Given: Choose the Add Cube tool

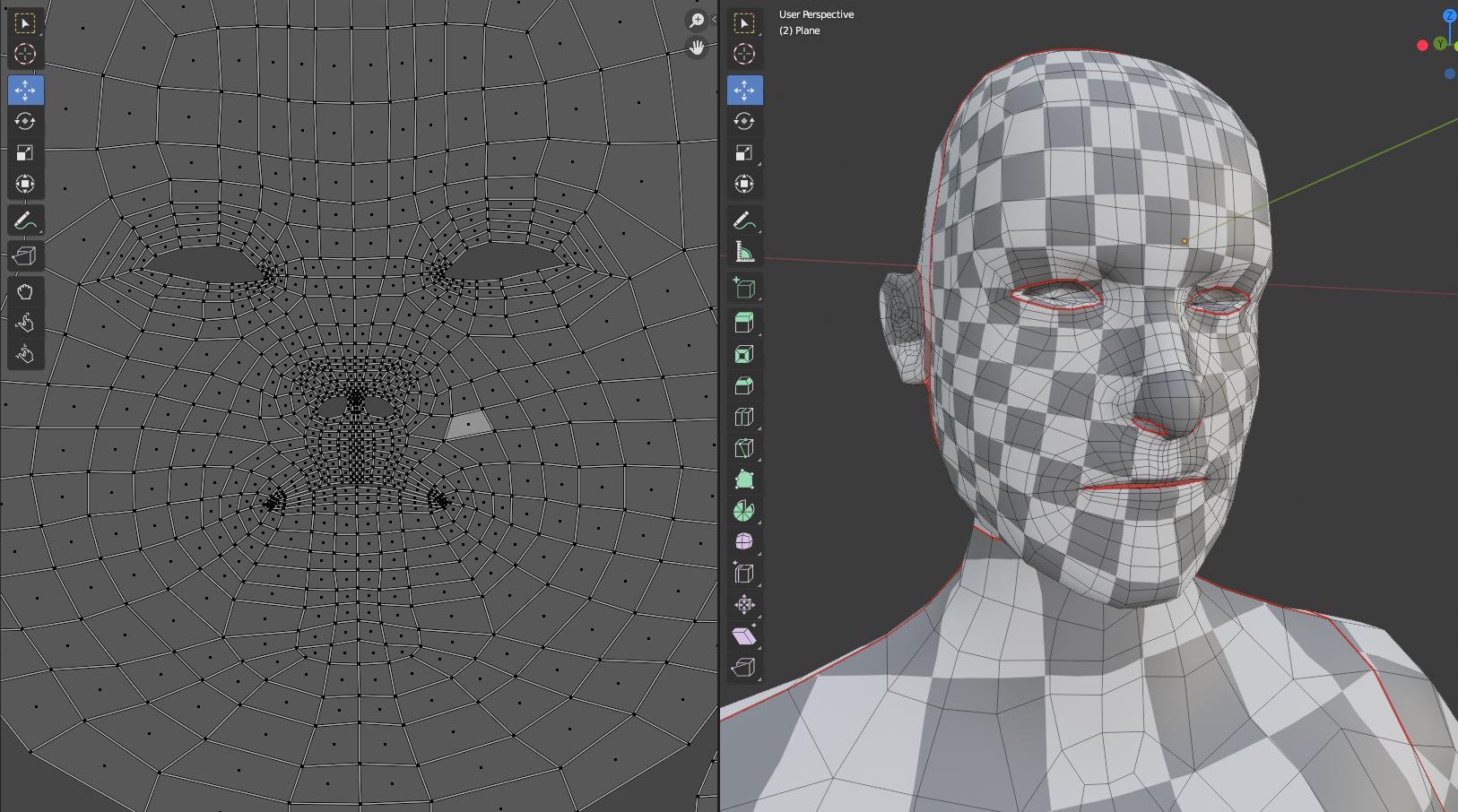Looking at the screenshot, I should [744, 288].
